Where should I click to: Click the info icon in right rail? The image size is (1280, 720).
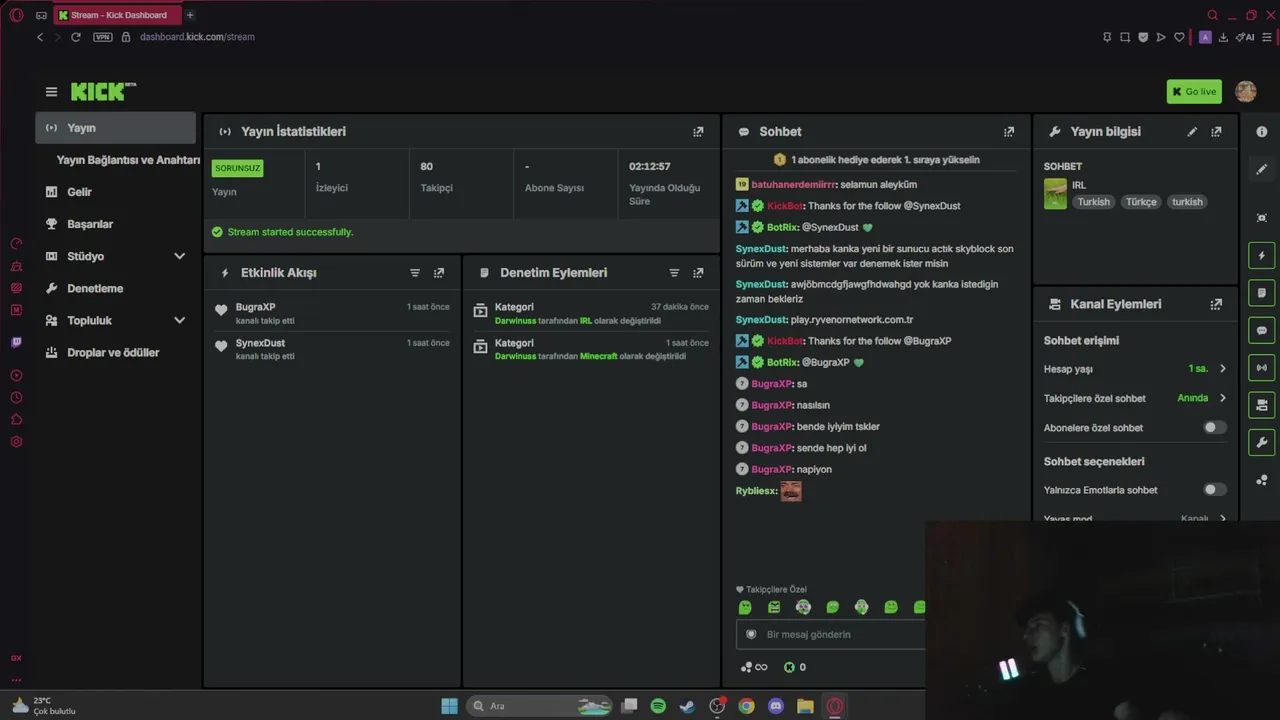point(1262,132)
